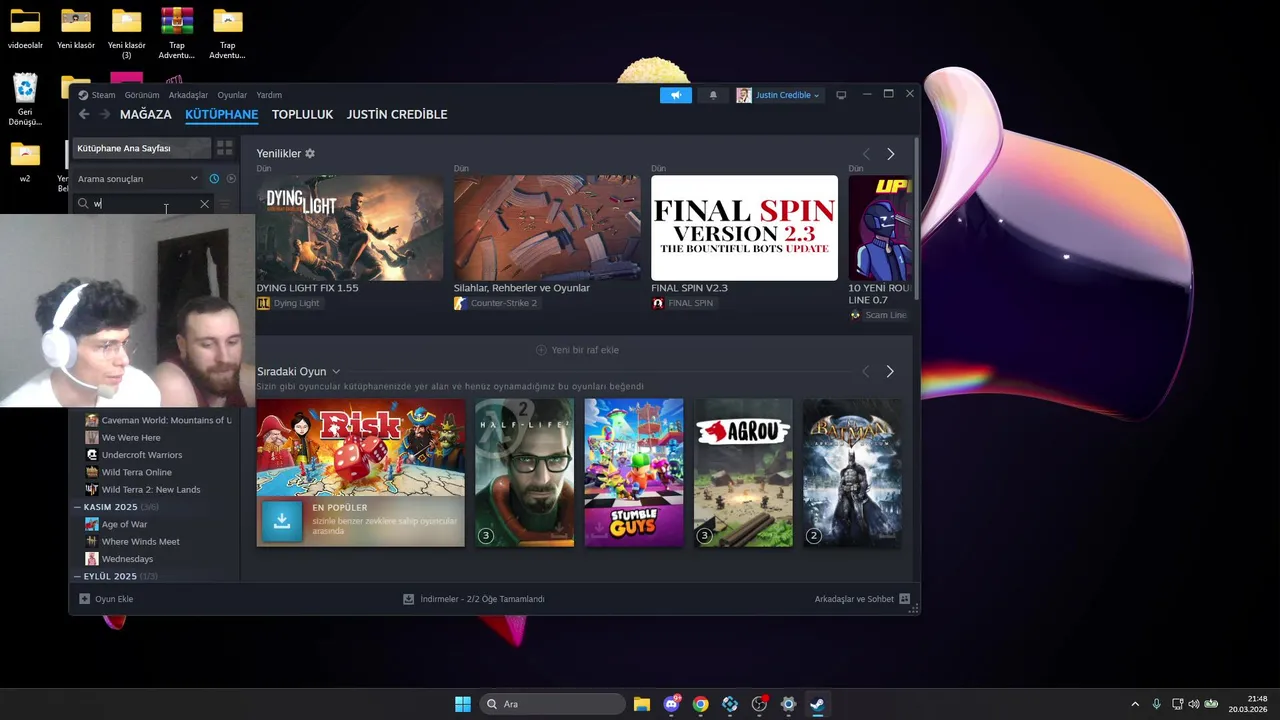Show next Yenilikler items arrow
Screen dimensions: 1280x720
tap(891, 154)
